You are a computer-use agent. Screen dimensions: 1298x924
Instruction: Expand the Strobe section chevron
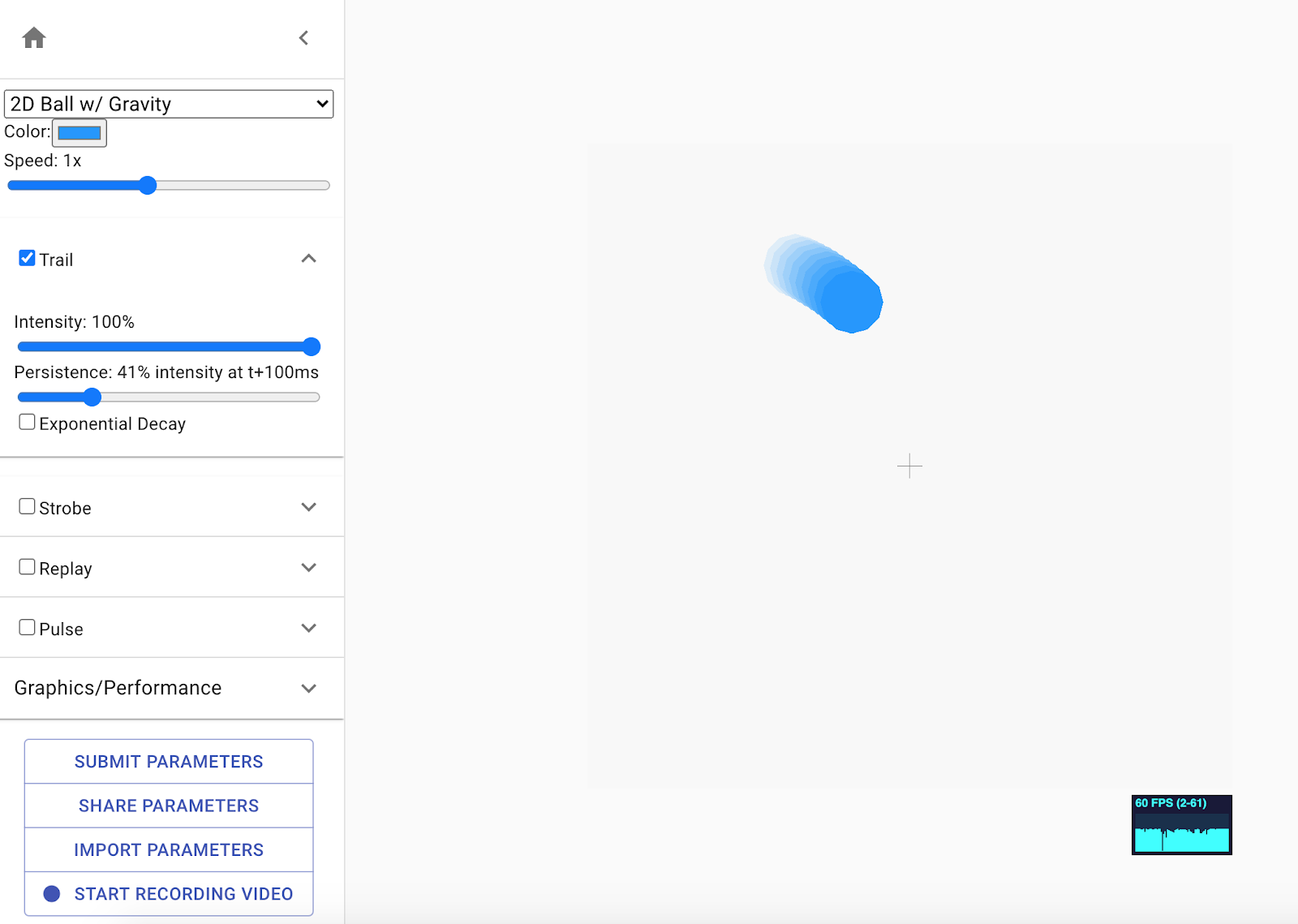[308, 507]
